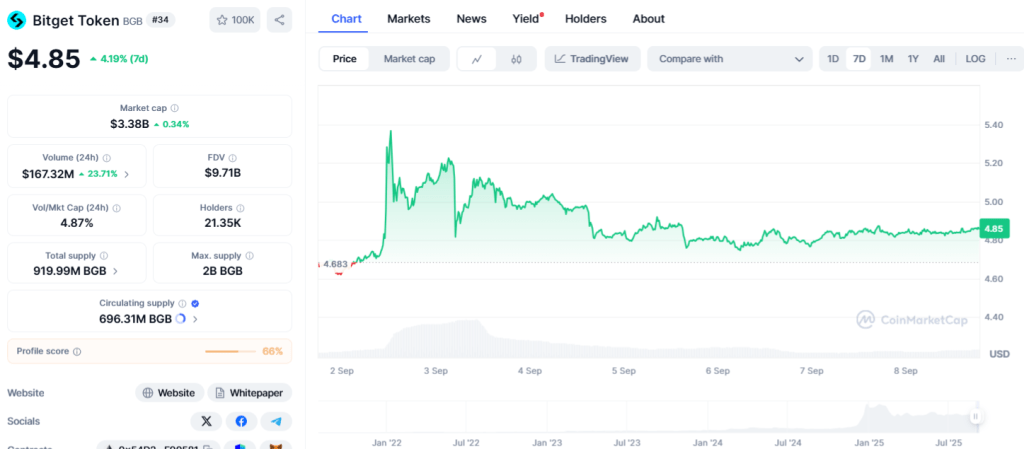
Task: Click the verified badge next to Circulating supply
Action: 195,303
